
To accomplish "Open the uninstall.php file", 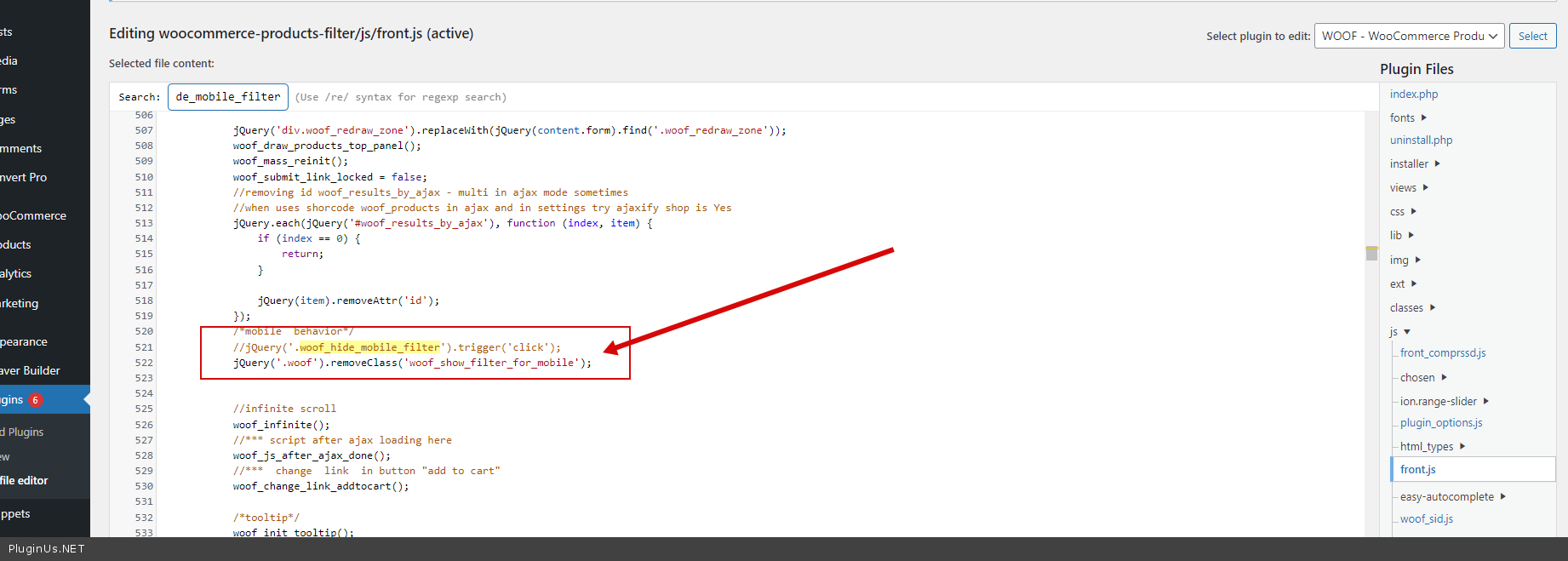I will [x=1421, y=140].
